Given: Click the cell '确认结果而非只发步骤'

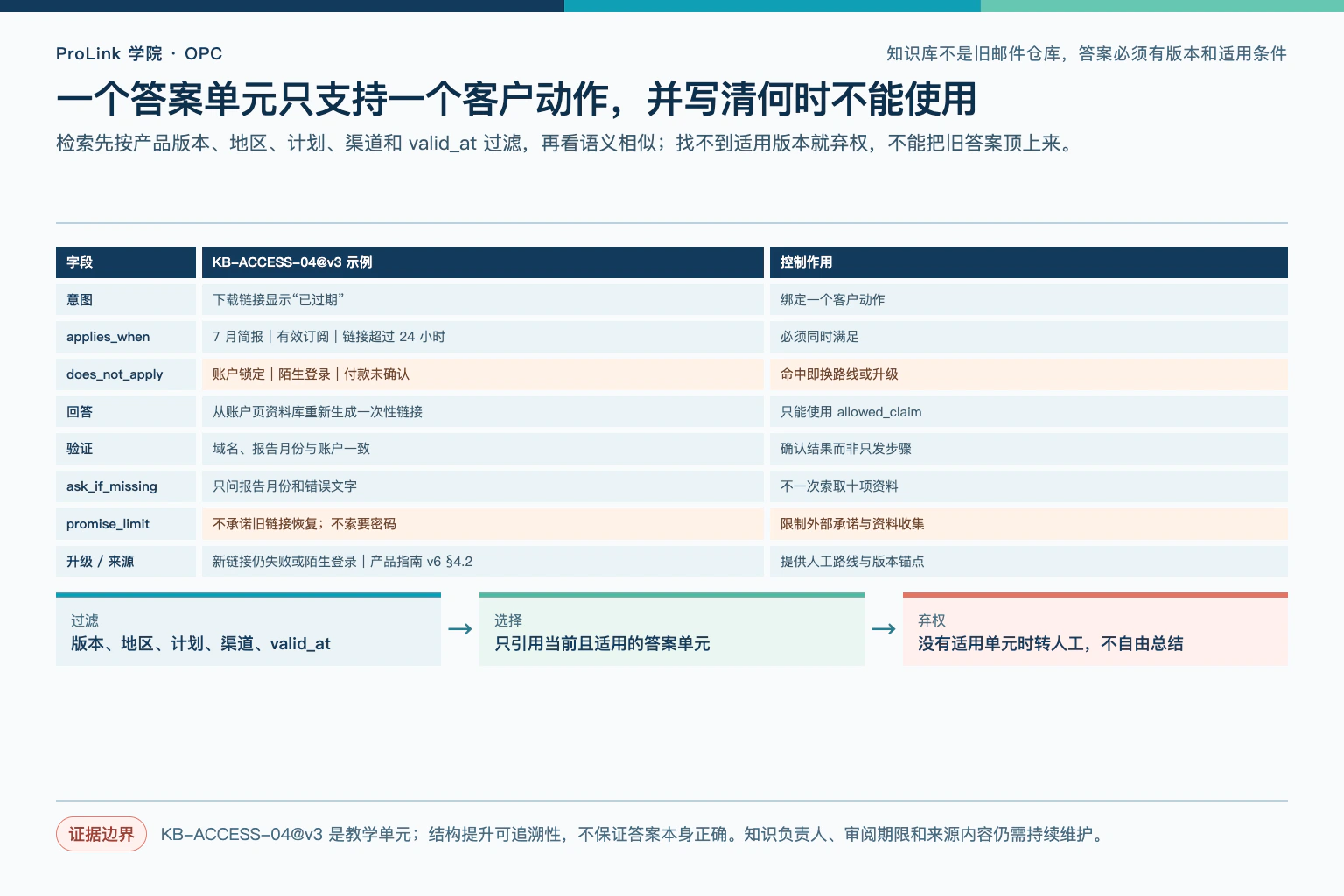Looking at the screenshot, I should click(x=1029, y=449).
